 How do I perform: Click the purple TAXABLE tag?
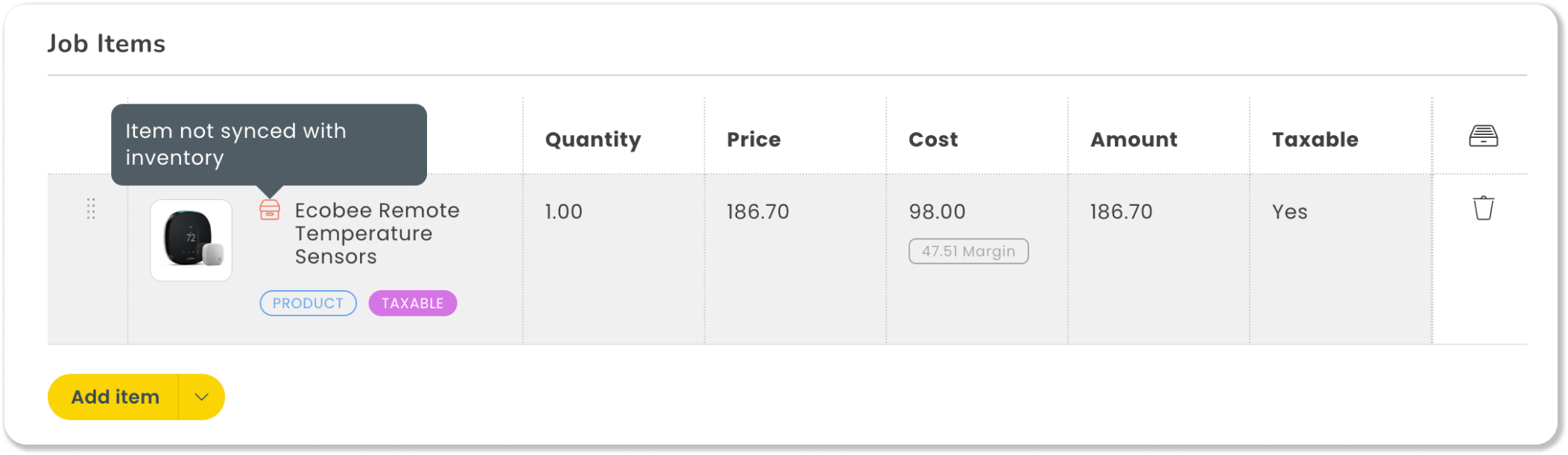coord(412,304)
